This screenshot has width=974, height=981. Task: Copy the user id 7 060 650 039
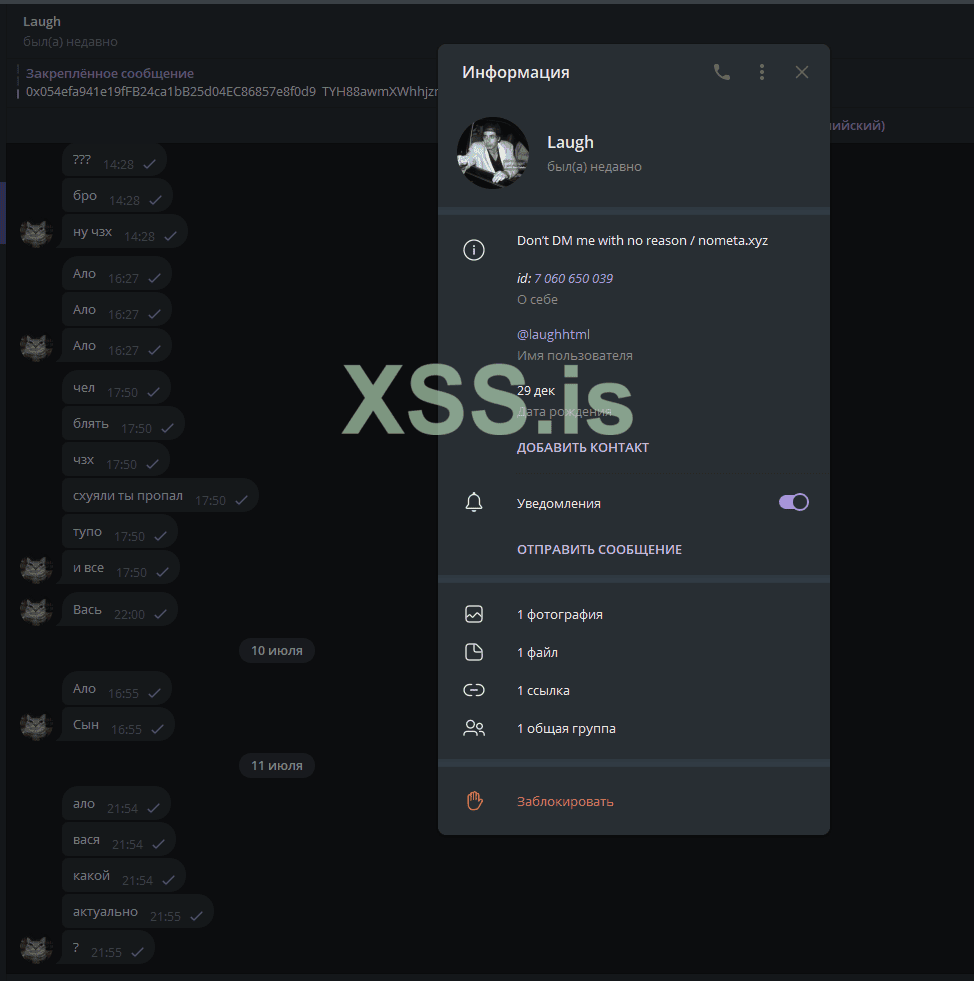573,278
